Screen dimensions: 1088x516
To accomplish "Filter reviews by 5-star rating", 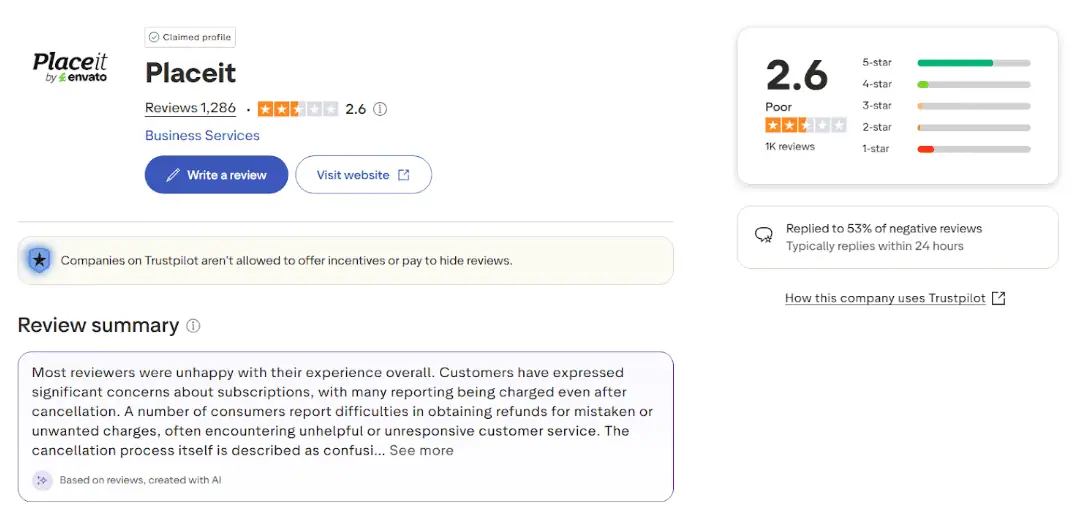I will (x=945, y=63).
